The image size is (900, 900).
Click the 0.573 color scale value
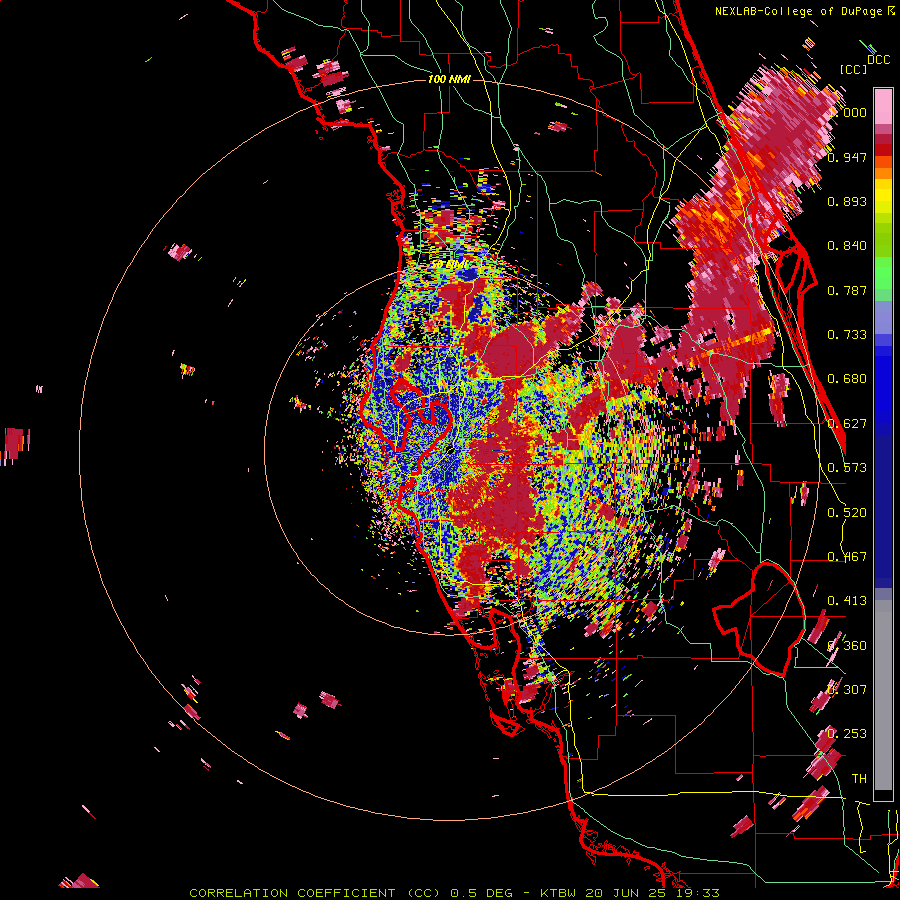[x=847, y=467]
